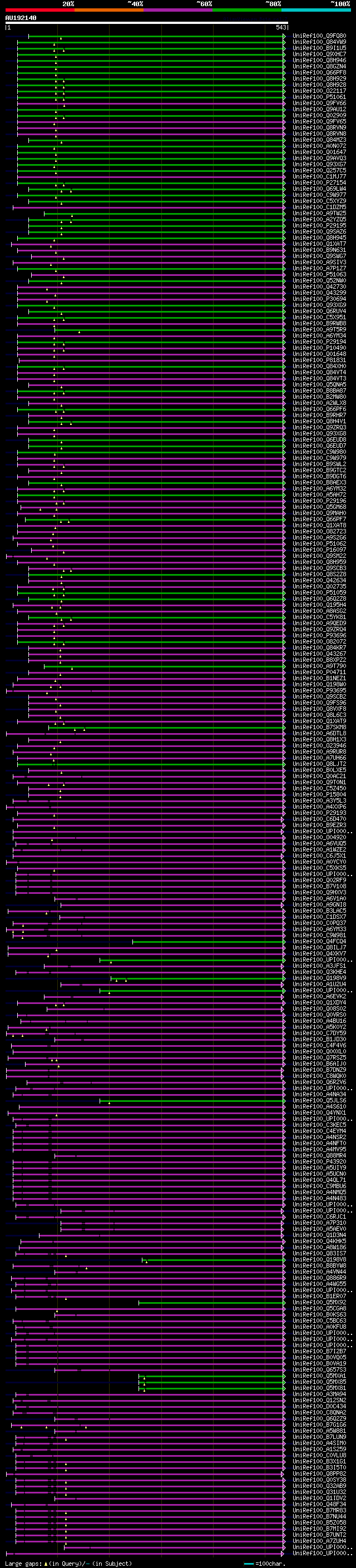Select hit UniRef100_Q6RUV4
Screen dimensions: 356x1568
click(319, 311)
